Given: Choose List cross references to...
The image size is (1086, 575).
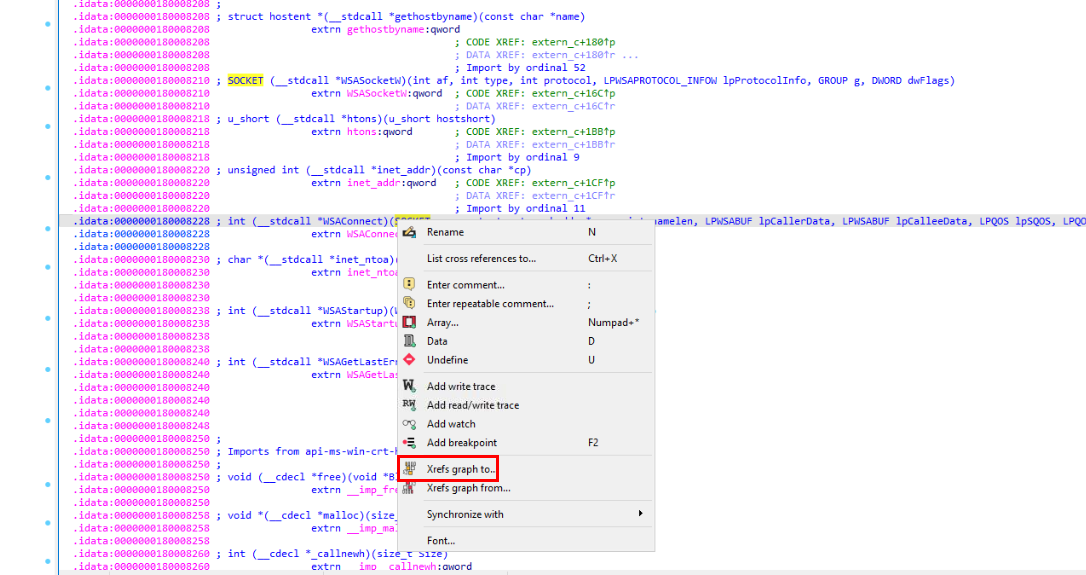Looking at the screenshot, I should (x=481, y=258).
